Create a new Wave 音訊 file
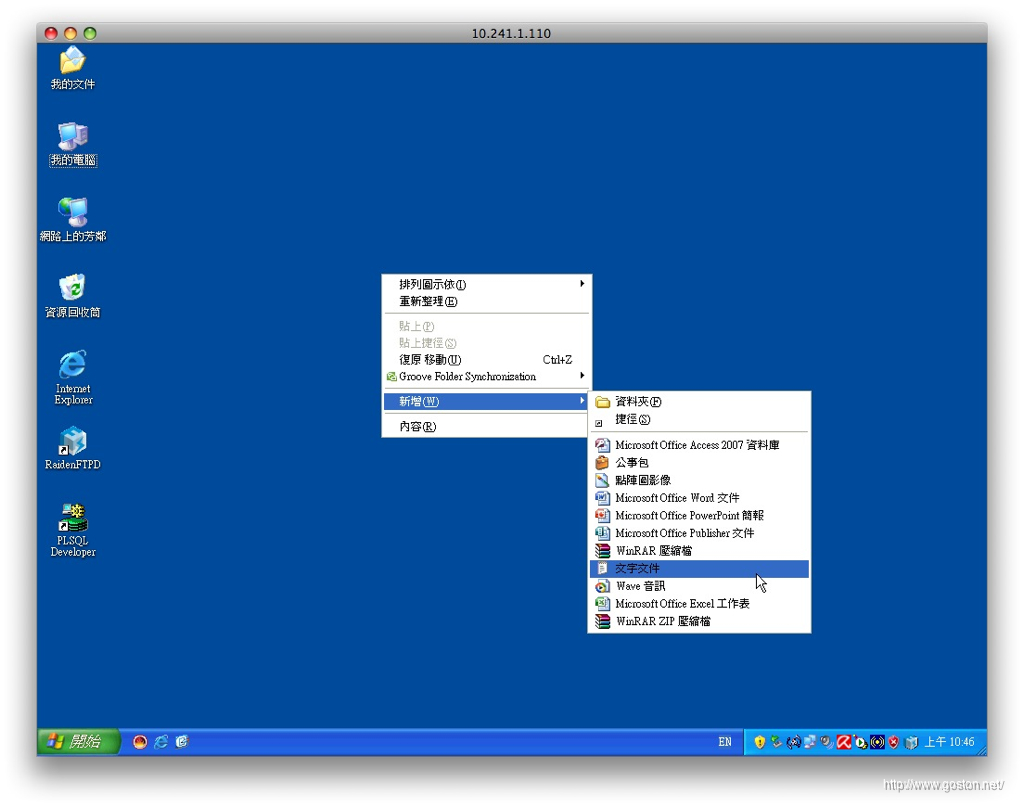The height and width of the screenshot is (807, 1024). click(x=699, y=586)
